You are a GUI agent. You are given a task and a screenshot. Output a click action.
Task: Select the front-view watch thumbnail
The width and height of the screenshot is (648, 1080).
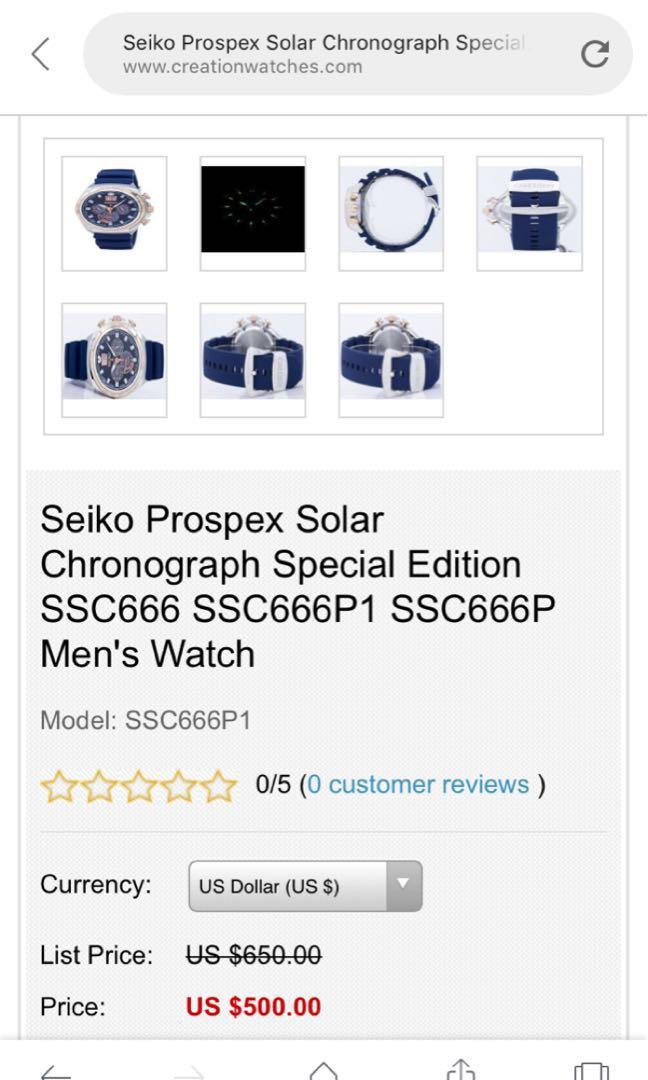pyautogui.click(x=114, y=213)
